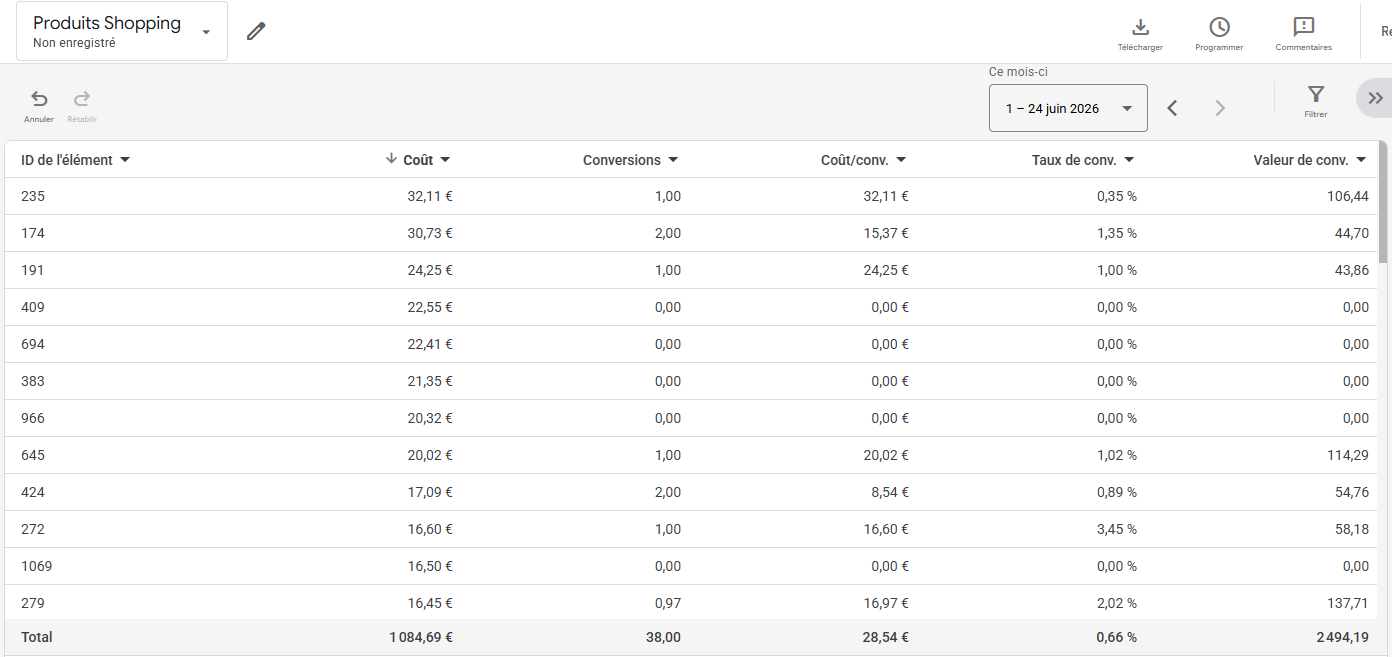Viewport: 1392px width, 657px height.
Task: Click the conversion rate 3,45 %
Action: [x=1117, y=529]
